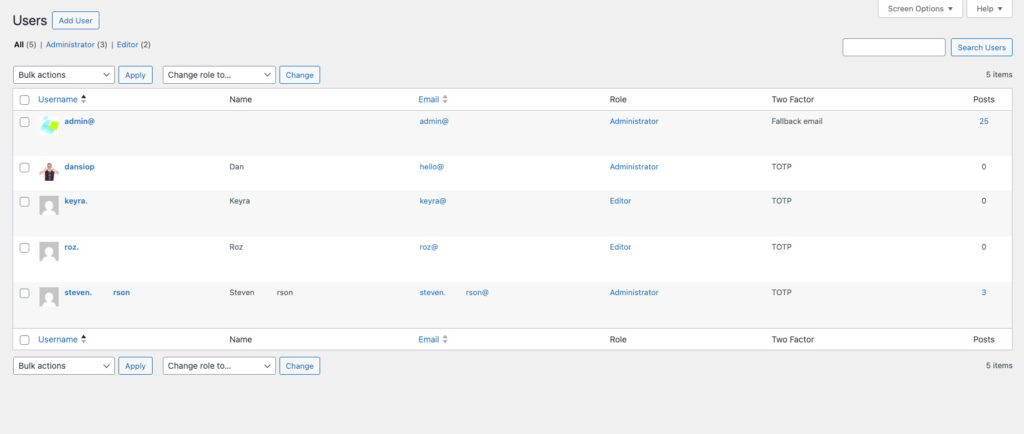Click the keyra user avatar placeholder
This screenshot has height=434, width=1024.
49,206
